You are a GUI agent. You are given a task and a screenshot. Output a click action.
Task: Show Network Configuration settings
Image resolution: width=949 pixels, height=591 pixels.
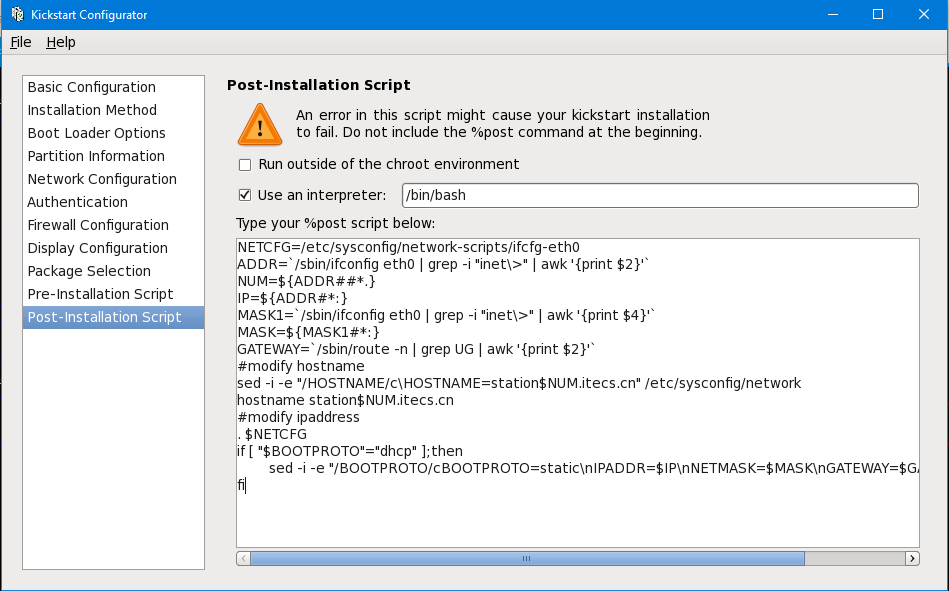(x=102, y=179)
